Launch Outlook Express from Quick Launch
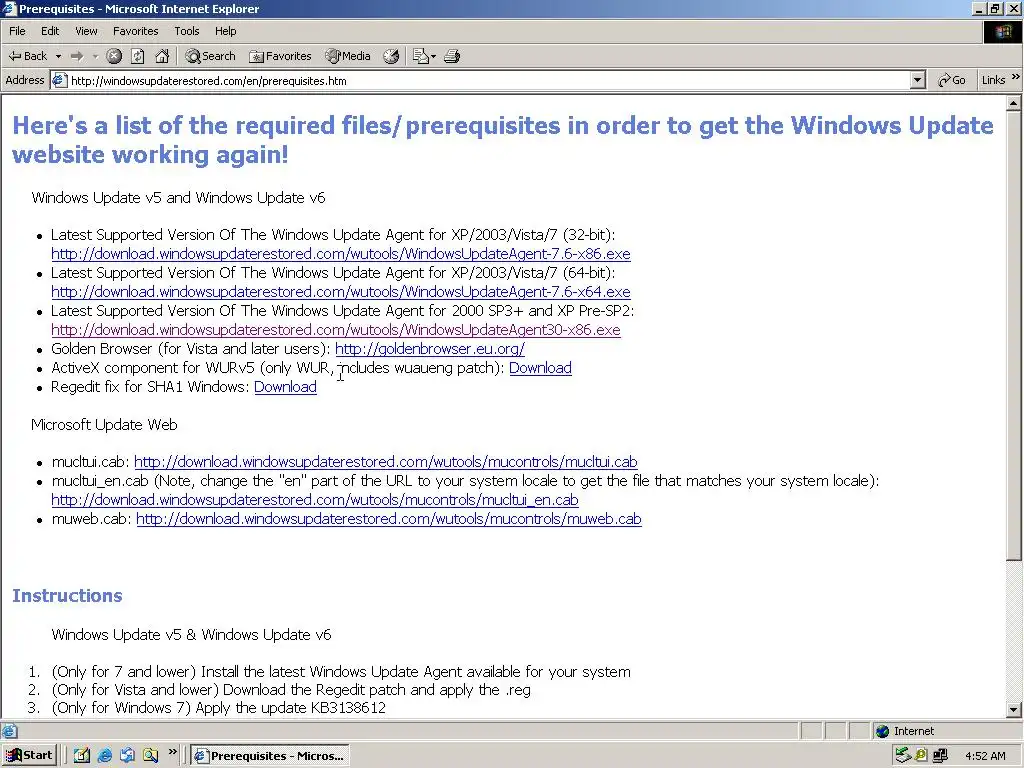The width and height of the screenshot is (1024, 768). [x=127, y=756]
